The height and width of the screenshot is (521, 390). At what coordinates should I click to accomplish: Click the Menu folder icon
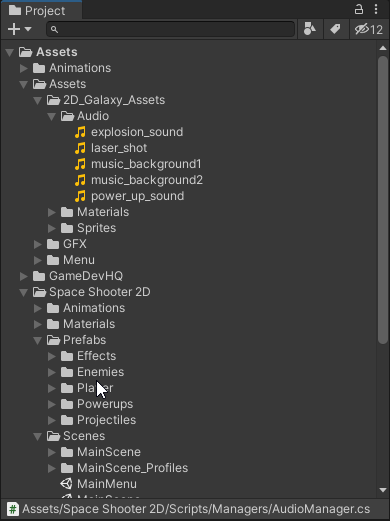[x=53, y=260]
